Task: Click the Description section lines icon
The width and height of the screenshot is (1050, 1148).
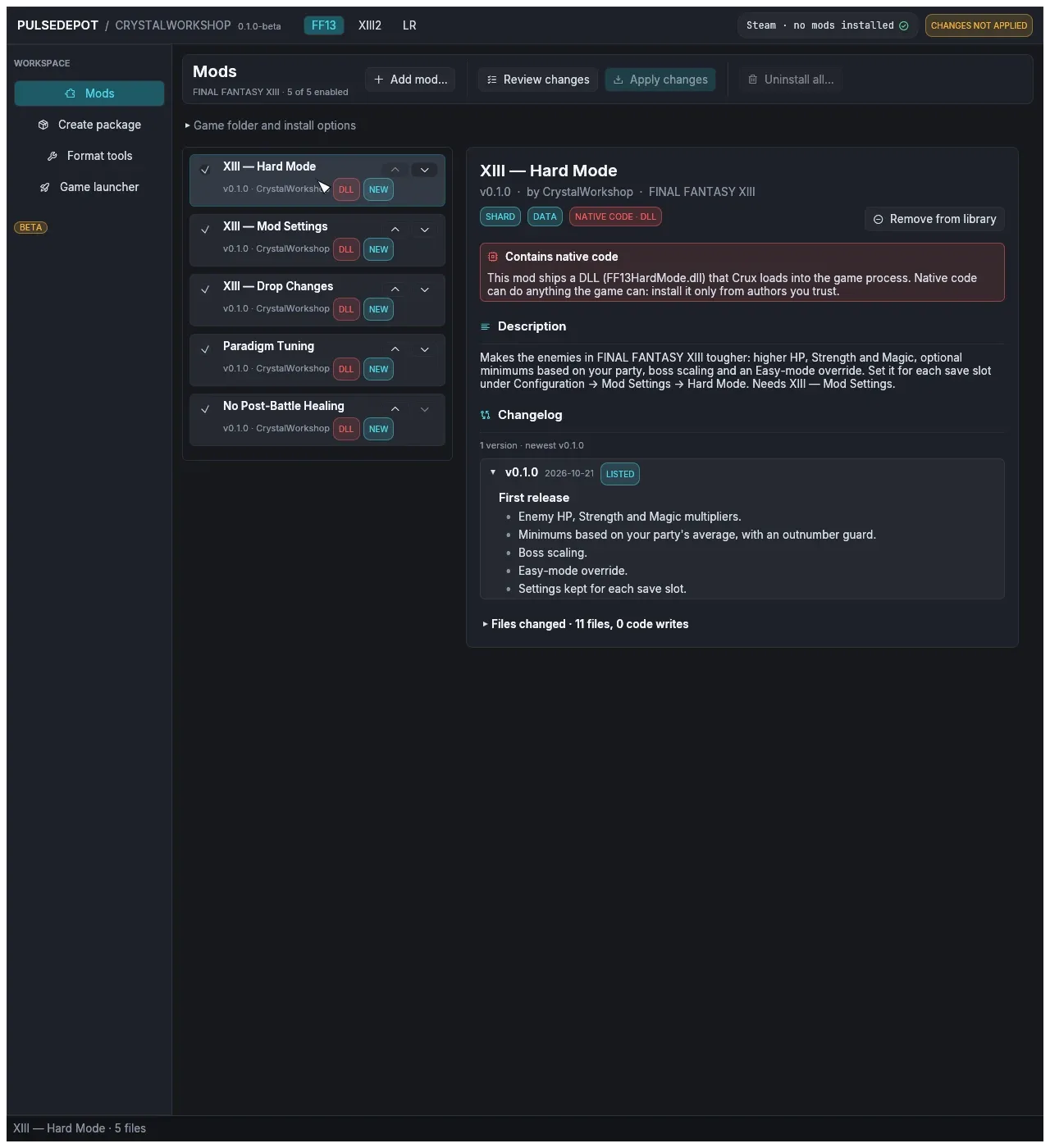Action: [x=486, y=326]
